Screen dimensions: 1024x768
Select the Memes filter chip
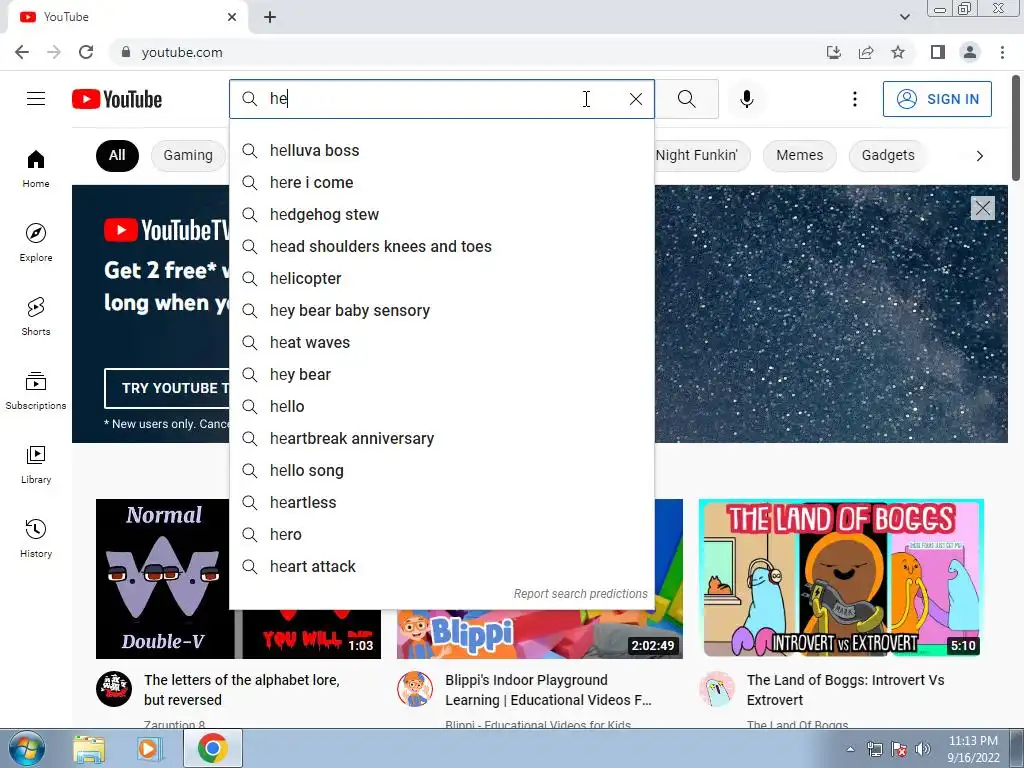click(799, 155)
